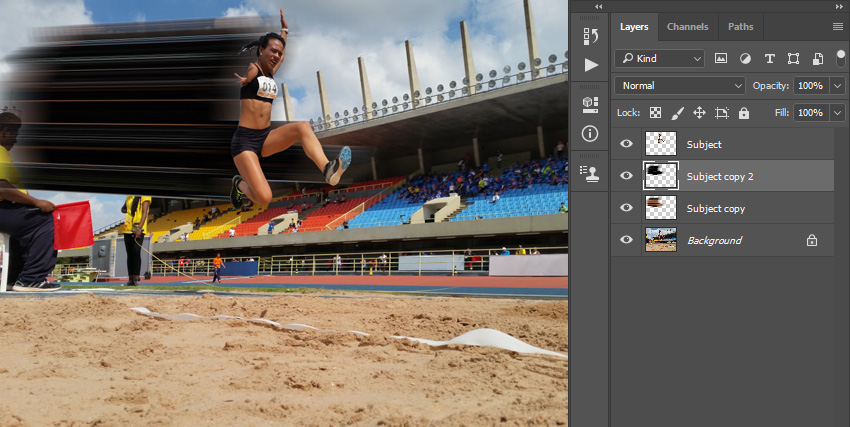Select the layer named Background
Screen dimensions: 850x427
point(714,241)
